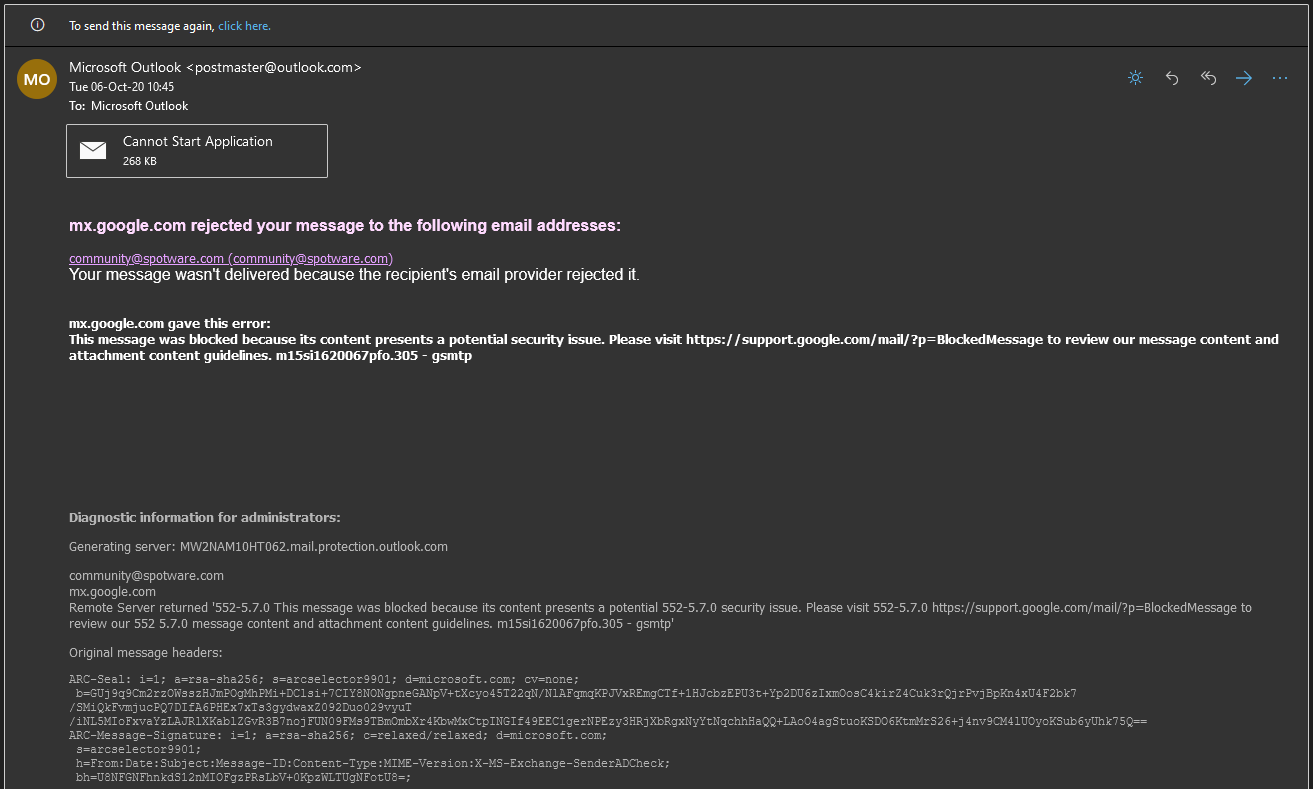Click the 'h=From:Date:Subject' header line
The image size is (1313, 789).
coord(373,763)
